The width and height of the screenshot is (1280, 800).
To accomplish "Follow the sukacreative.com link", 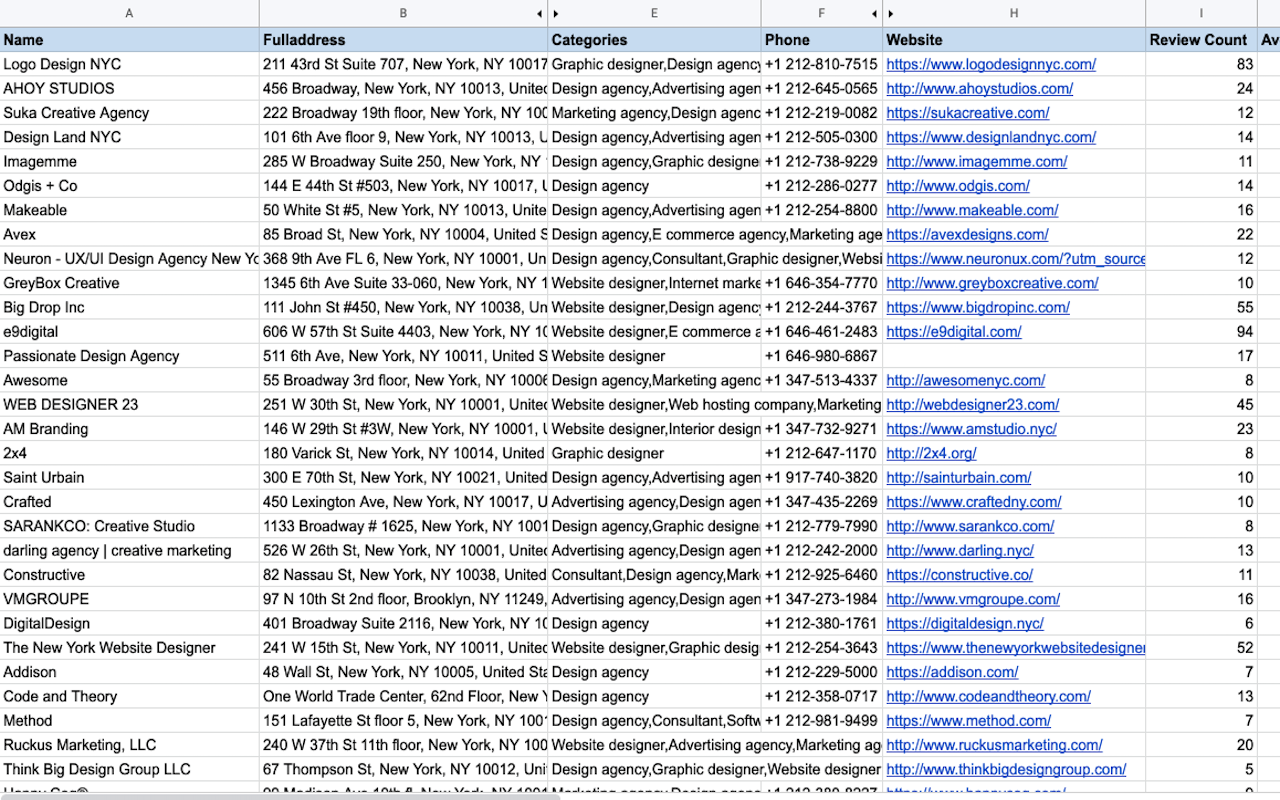I will point(967,113).
